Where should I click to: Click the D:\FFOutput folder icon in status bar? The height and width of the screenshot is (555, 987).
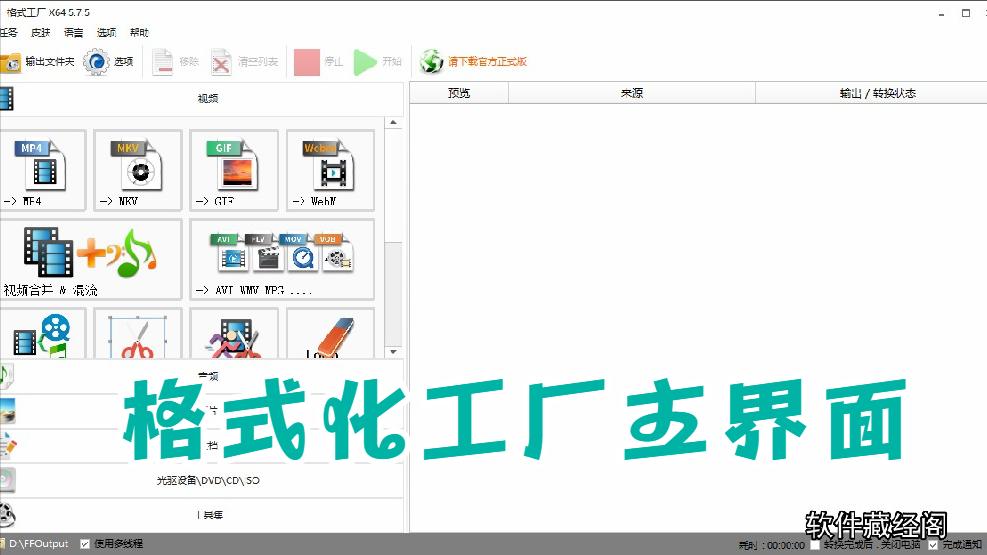click(x=3, y=544)
